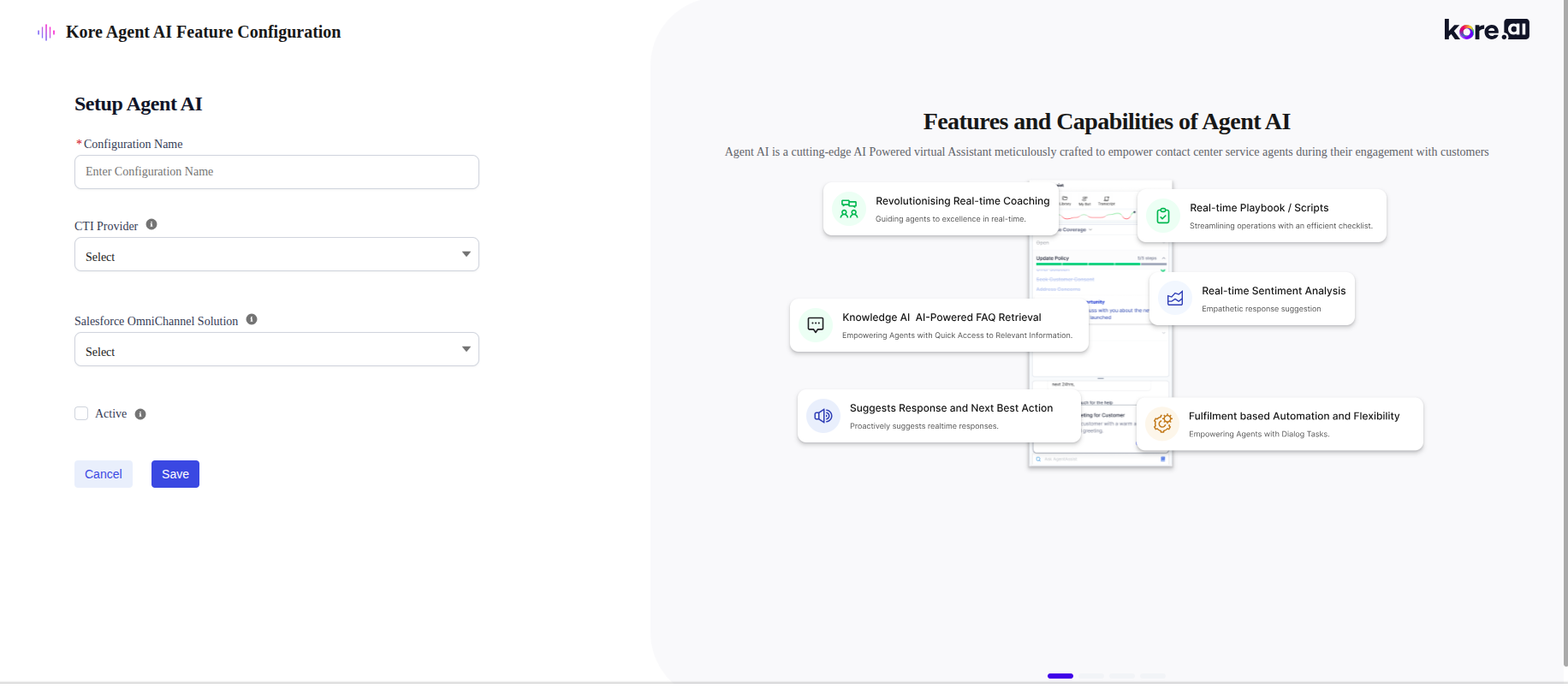Click the Salesforce OmniChannel Solution info icon
1568x688 pixels.
[252, 320]
